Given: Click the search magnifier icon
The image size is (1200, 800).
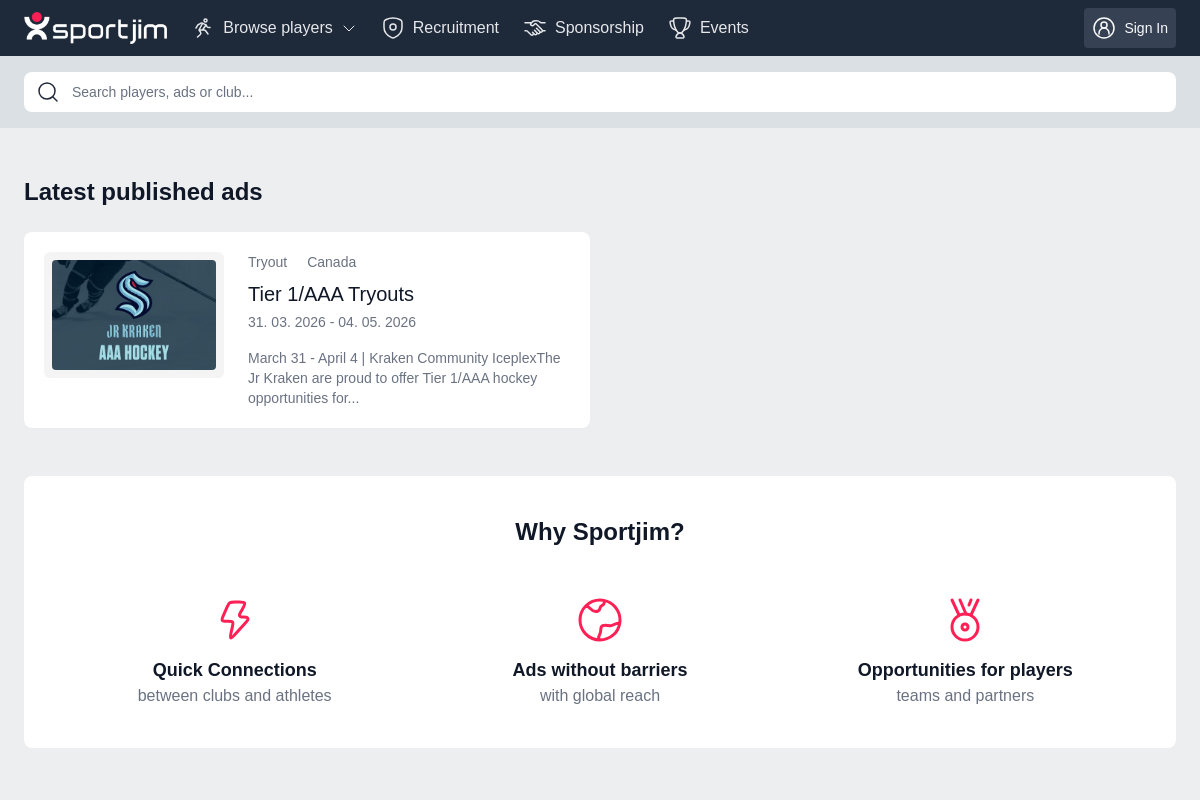Looking at the screenshot, I should click(48, 92).
